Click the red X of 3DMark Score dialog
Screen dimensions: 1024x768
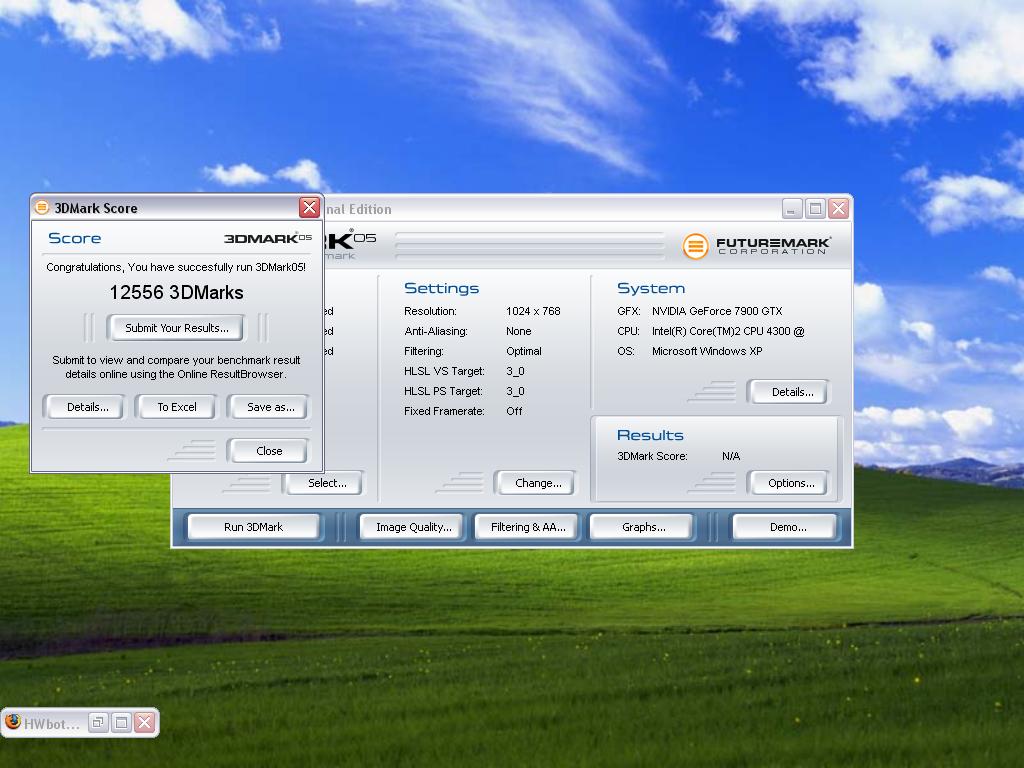309,208
